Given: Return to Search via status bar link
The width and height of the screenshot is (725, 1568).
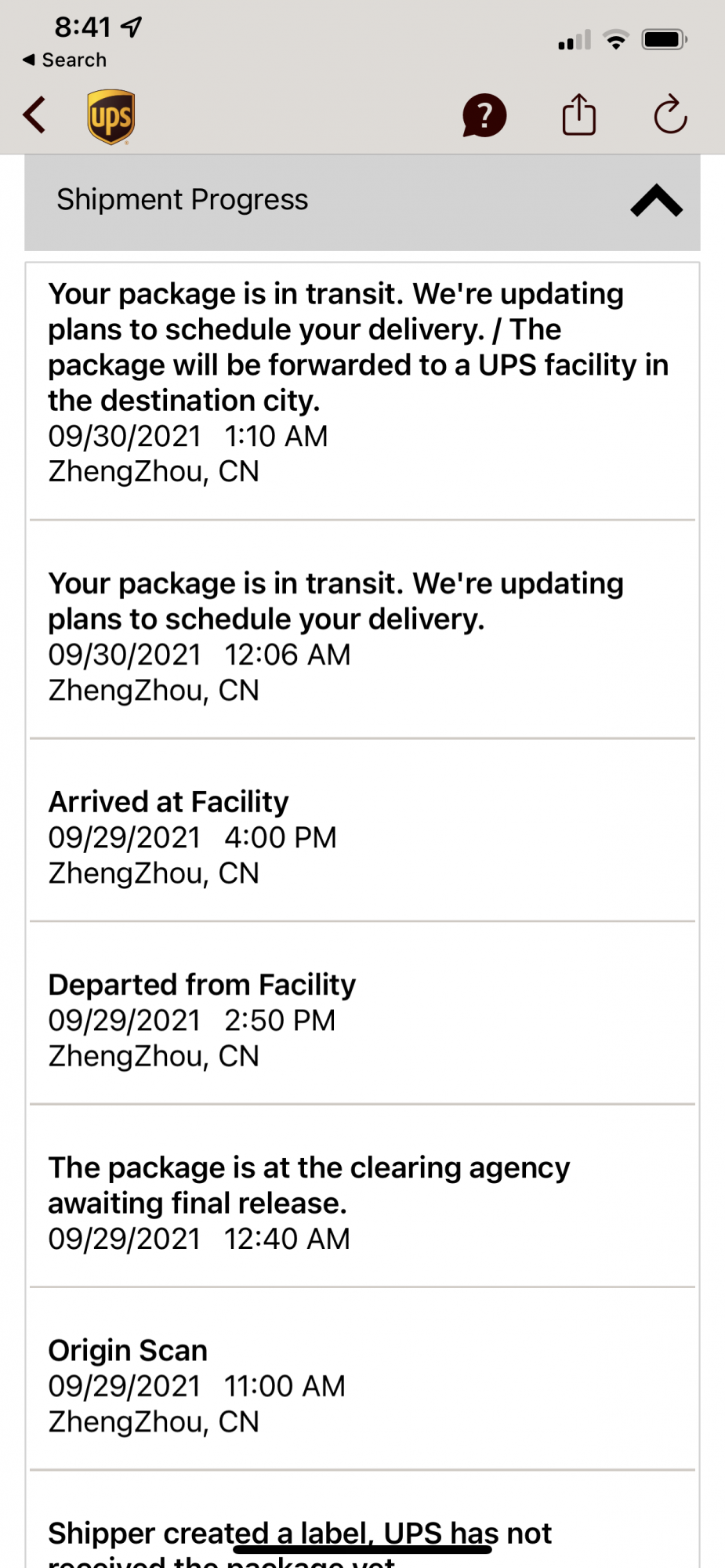Looking at the screenshot, I should 65,60.
